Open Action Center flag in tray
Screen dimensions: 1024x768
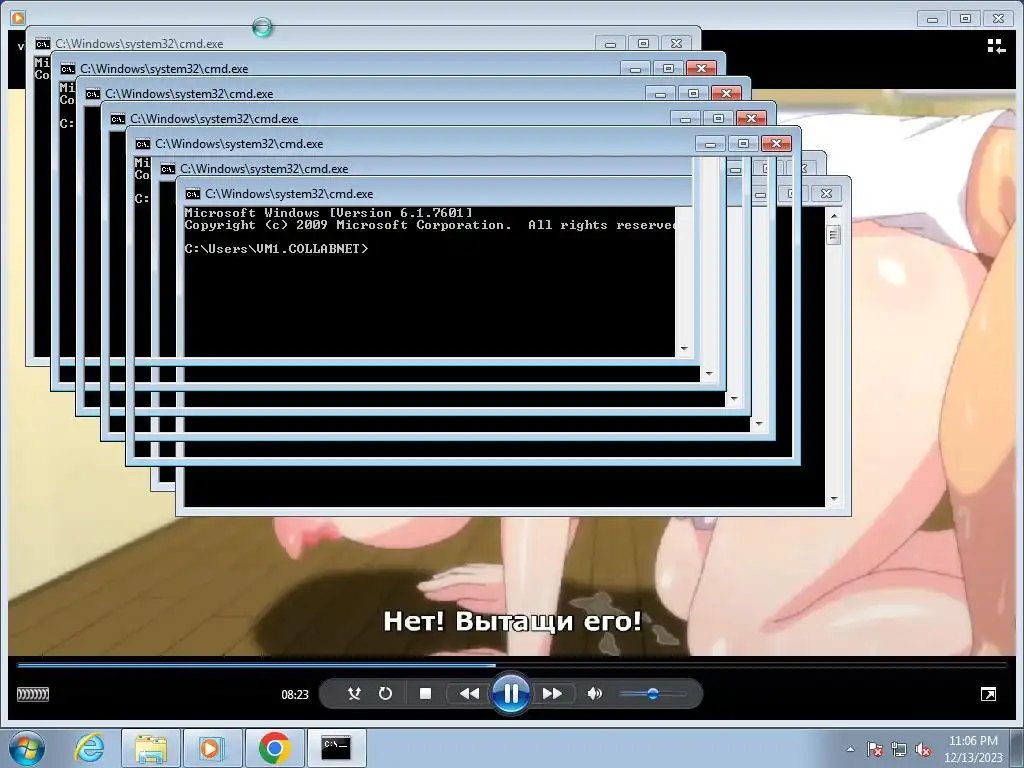coord(874,750)
